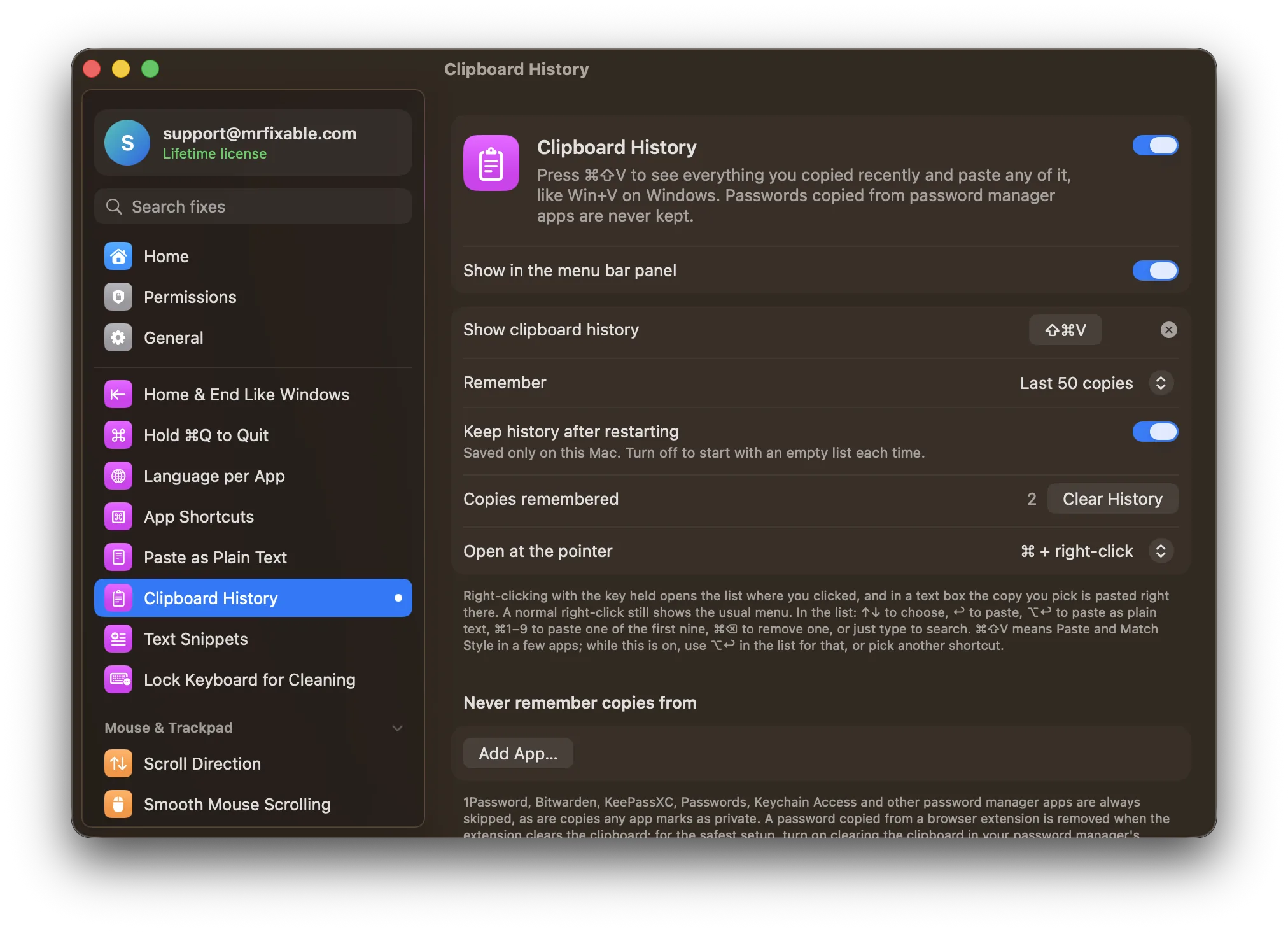This screenshot has width=1288, height=932.
Task: Click the account avatar with letter S
Action: click(127, 143)
